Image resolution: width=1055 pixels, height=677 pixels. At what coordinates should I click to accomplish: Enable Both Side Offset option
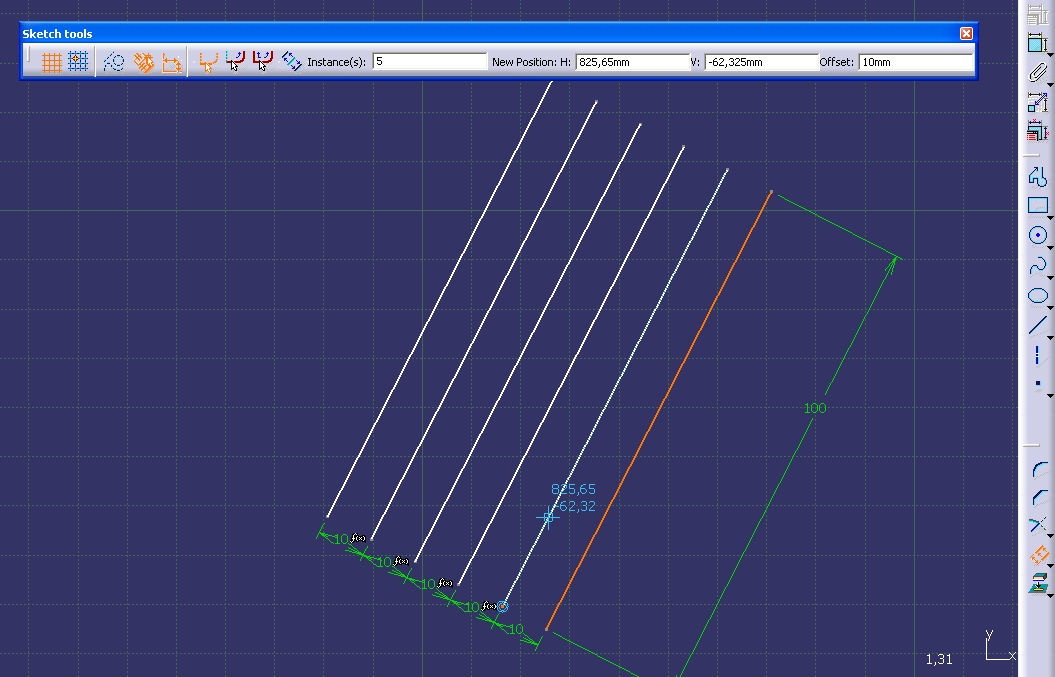[x=291, y=61]
